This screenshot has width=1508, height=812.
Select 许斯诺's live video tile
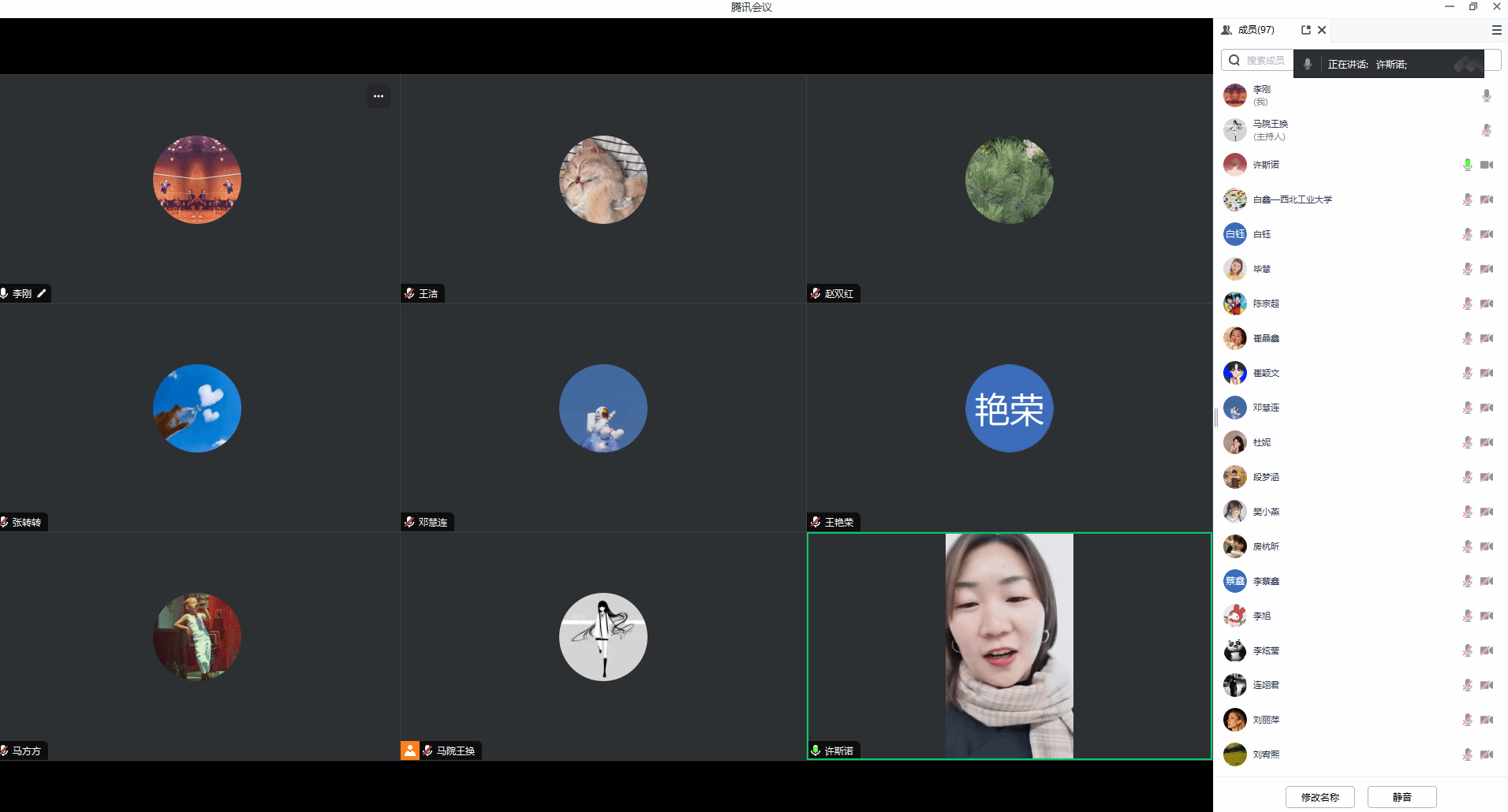coord(1009,646)
